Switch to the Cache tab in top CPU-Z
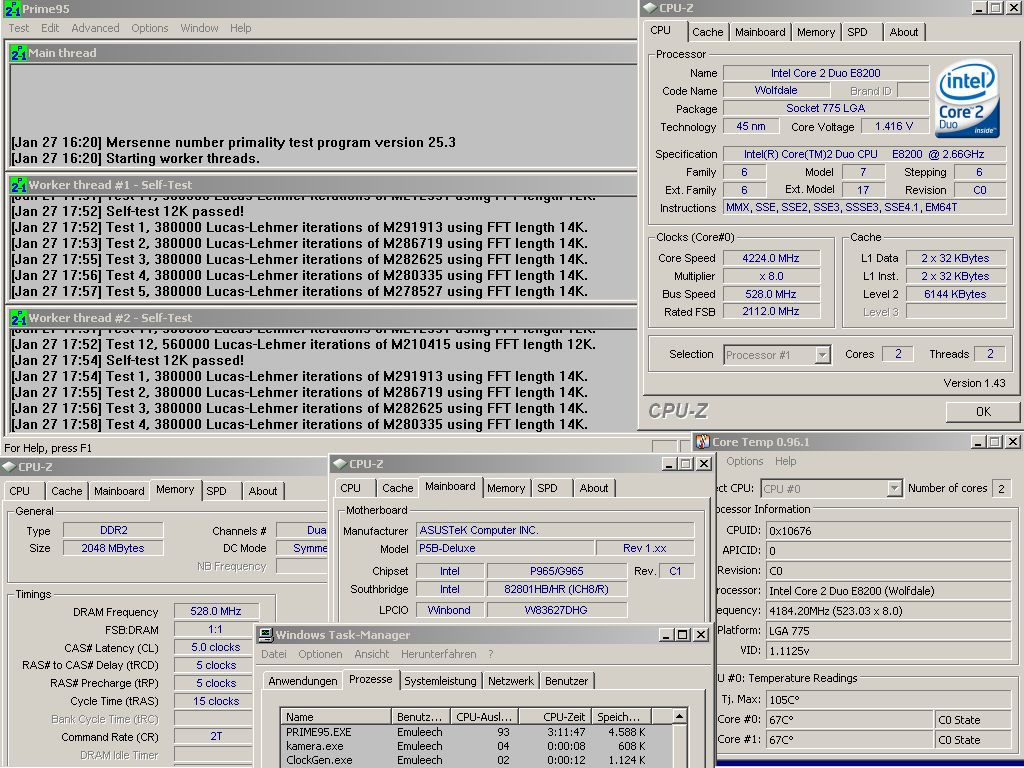 point(707,32)
